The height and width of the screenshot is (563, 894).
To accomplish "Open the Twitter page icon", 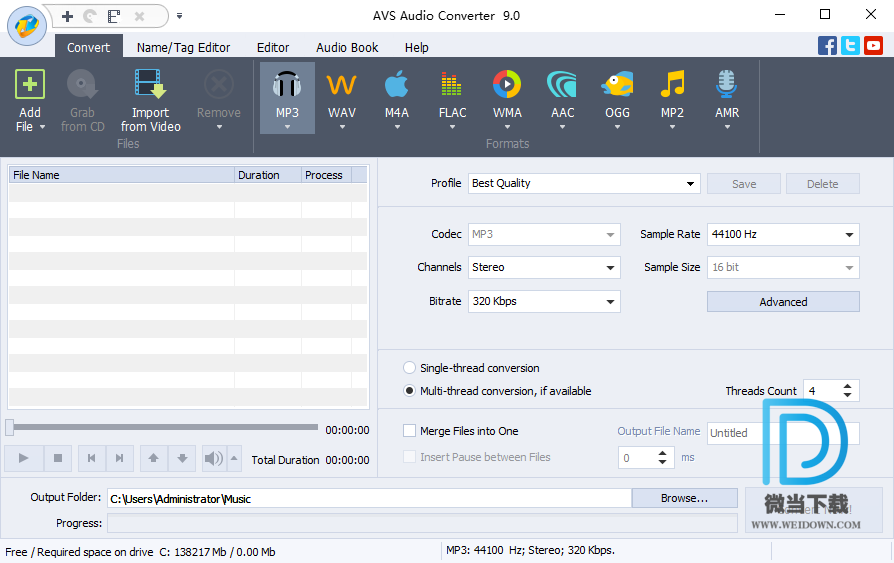I will pos(850,46).
